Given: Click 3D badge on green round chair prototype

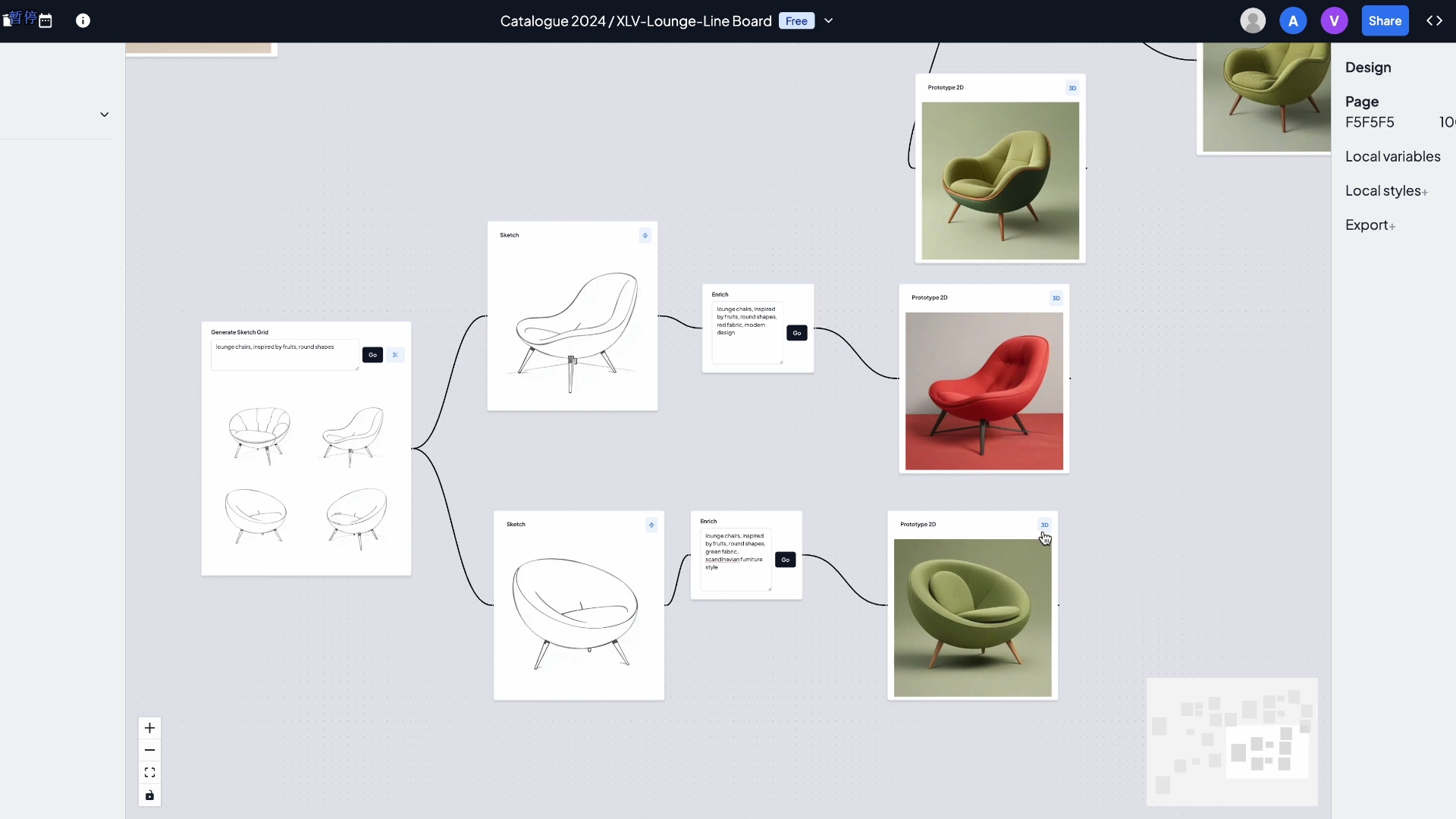Looking at the screenshot, I should tap(1044, 525).
